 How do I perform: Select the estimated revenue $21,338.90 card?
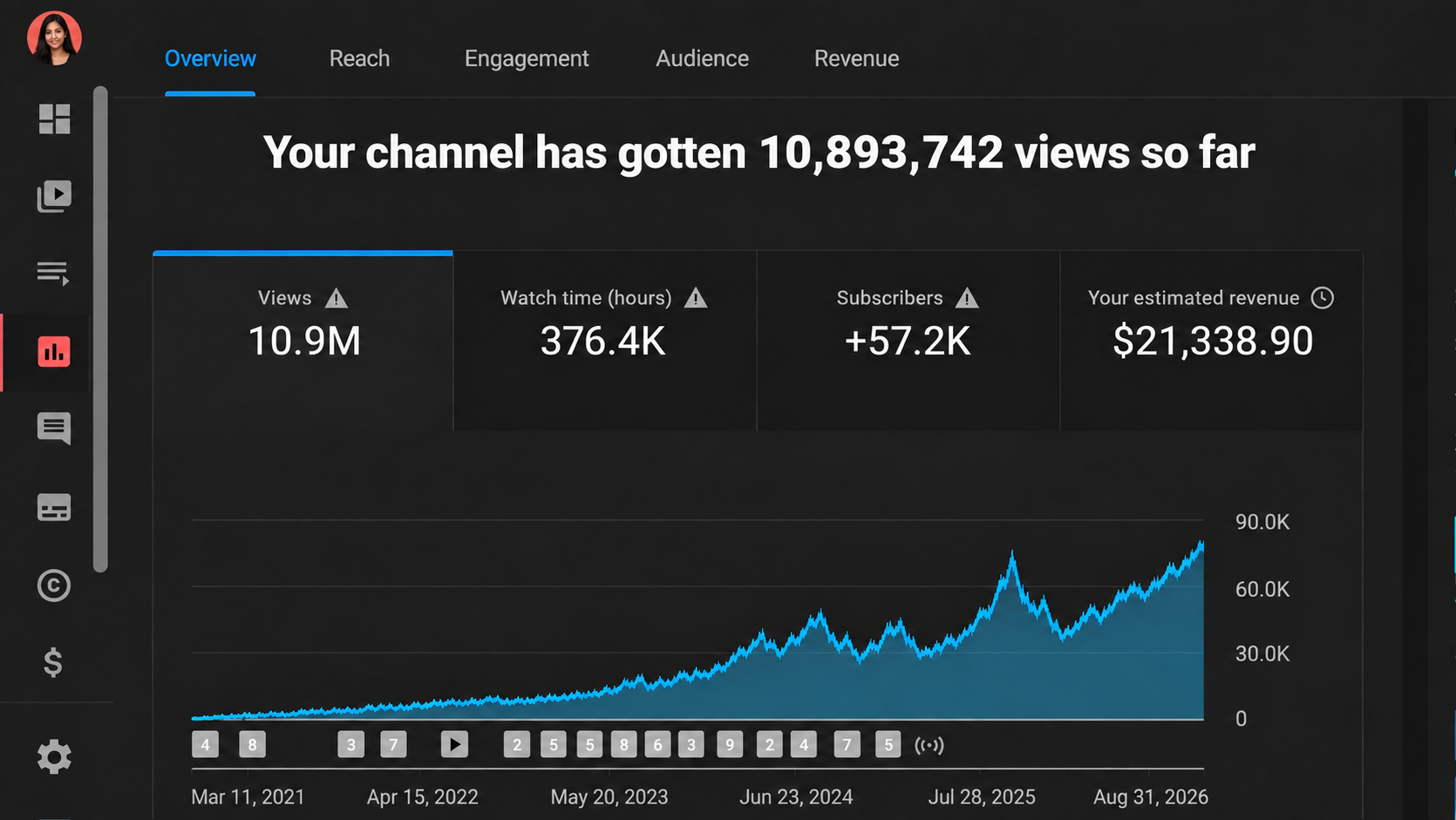click(x=1211, y=341)
